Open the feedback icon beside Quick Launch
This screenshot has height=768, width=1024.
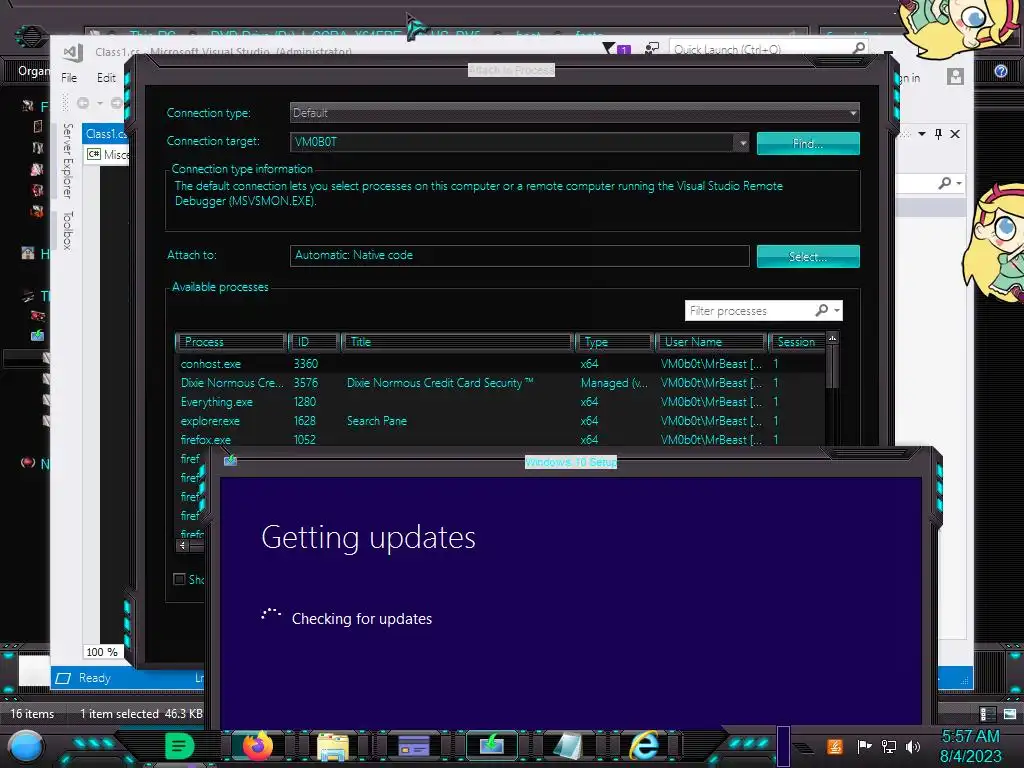651,48
